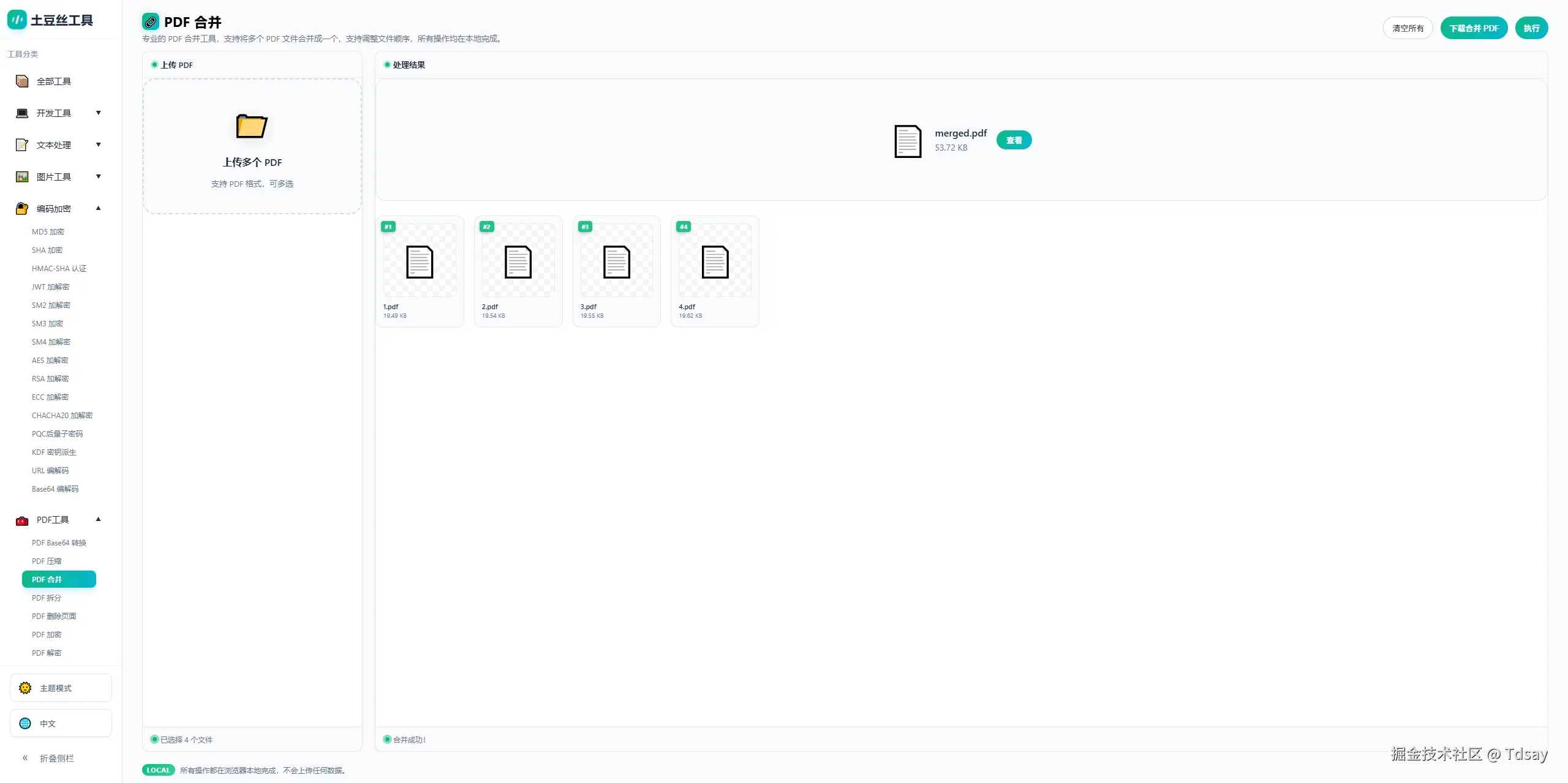Open the PDF 压缩 tool

click(47, 561)
